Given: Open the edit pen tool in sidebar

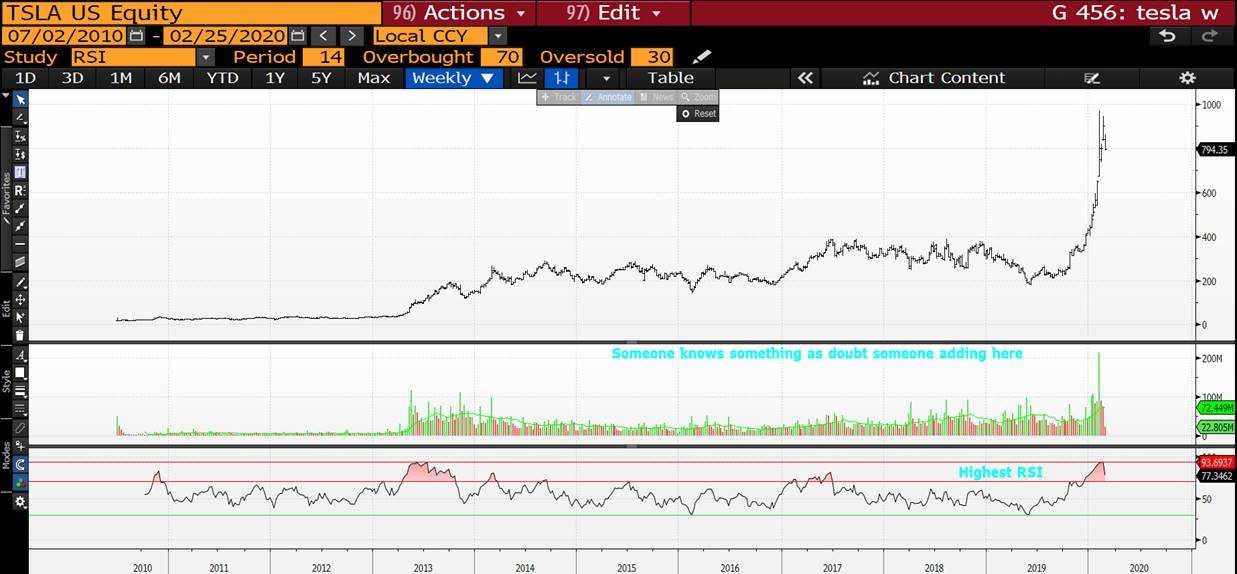Looking at the screenshot, I should pyautogui.click(x=20, y=282).
